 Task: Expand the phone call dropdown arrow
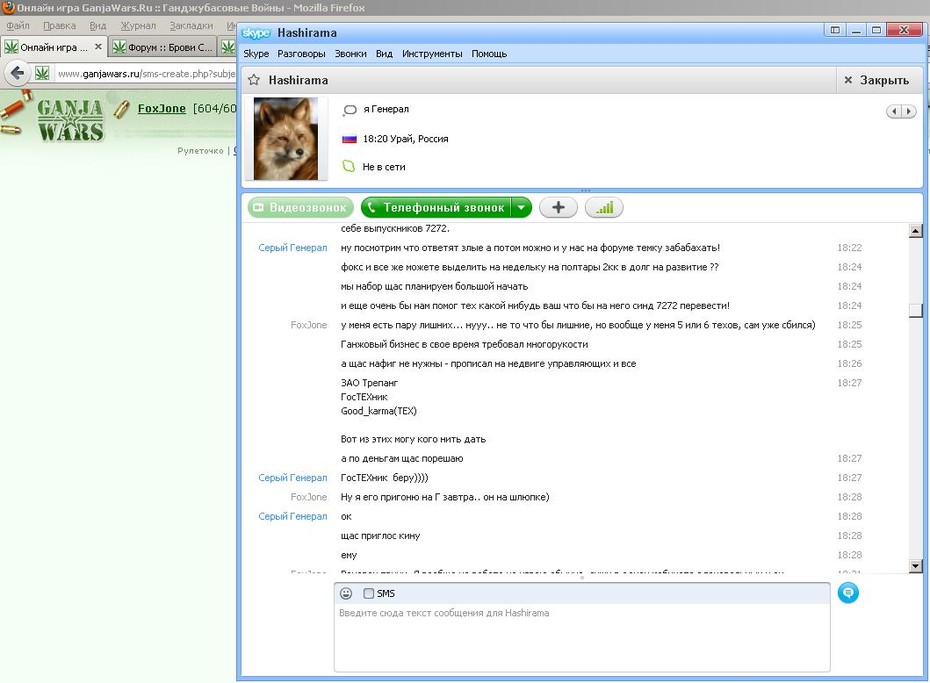521,208
